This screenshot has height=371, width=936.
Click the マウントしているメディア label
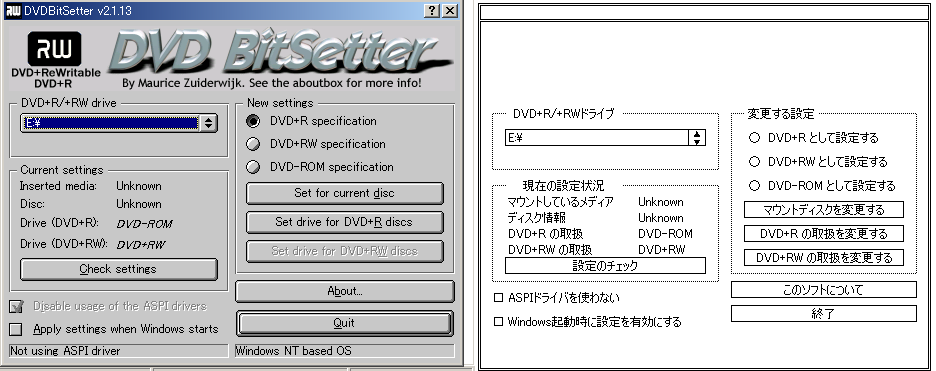(561, 202)
